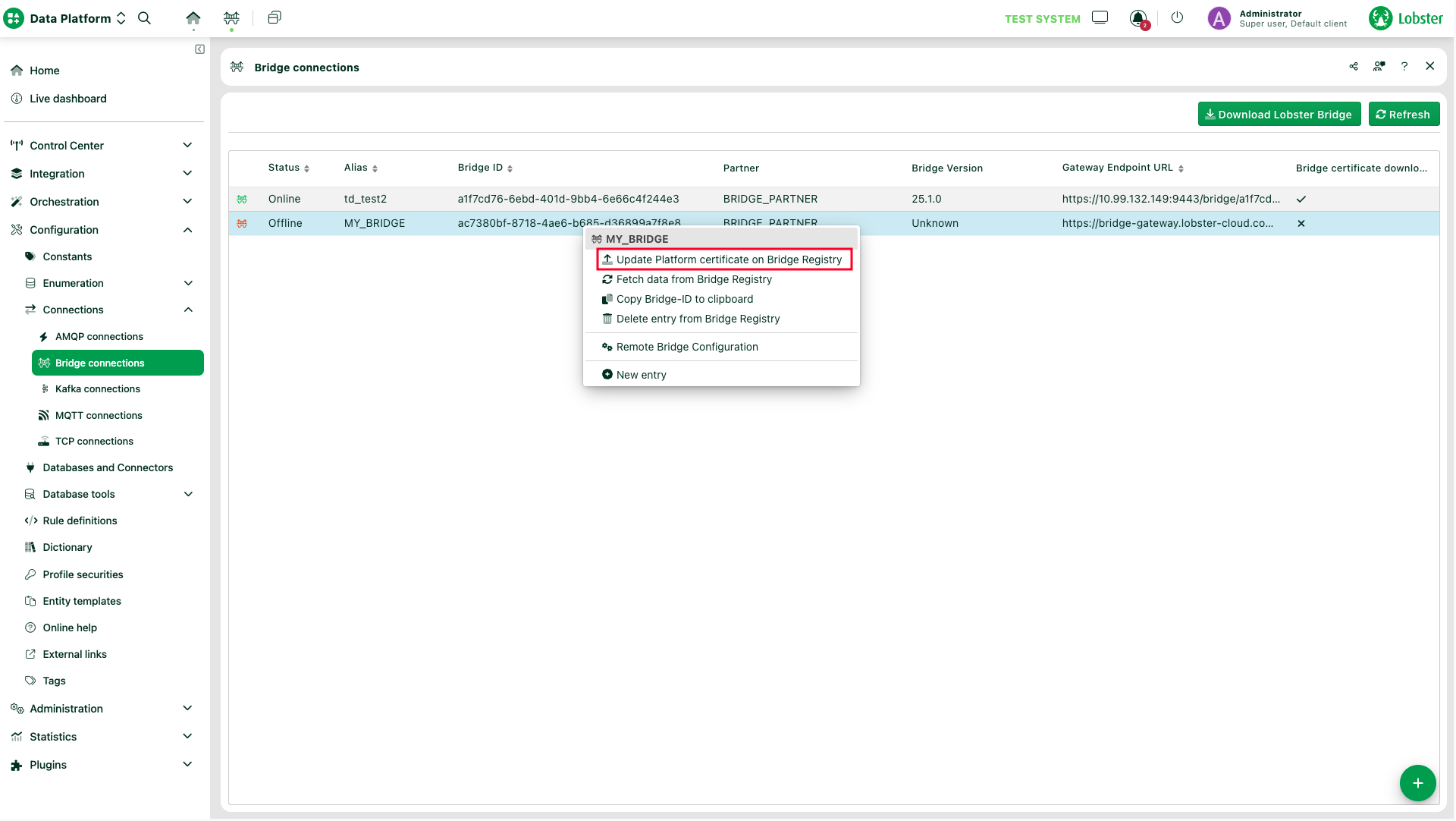The width and height of the screenshot is (1456, 821).
Task: Collapse the sidebar with panel toggle icon
Action: (199, 49)
